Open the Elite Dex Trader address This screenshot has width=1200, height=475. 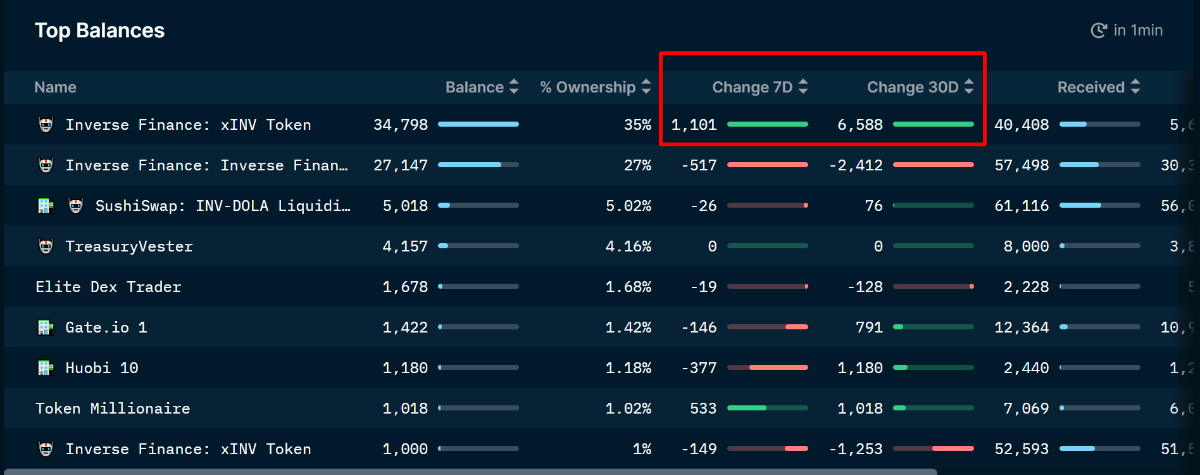108,287
